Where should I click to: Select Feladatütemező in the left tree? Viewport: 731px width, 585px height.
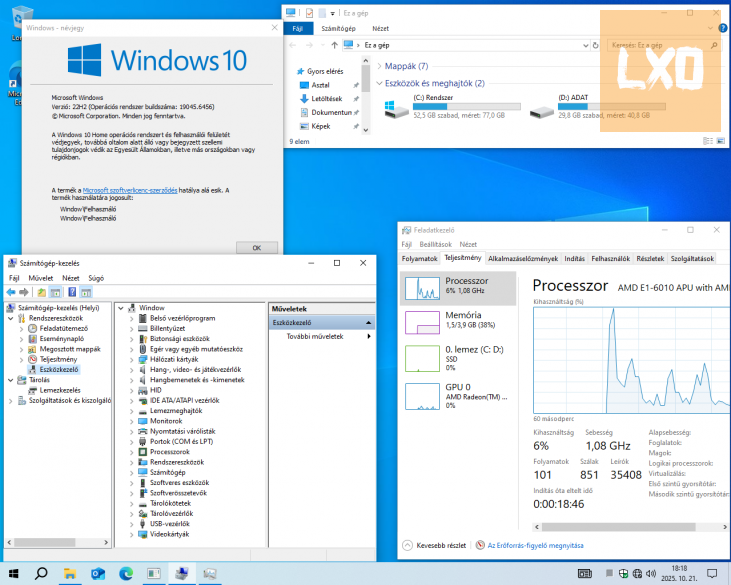pos(63,328)
